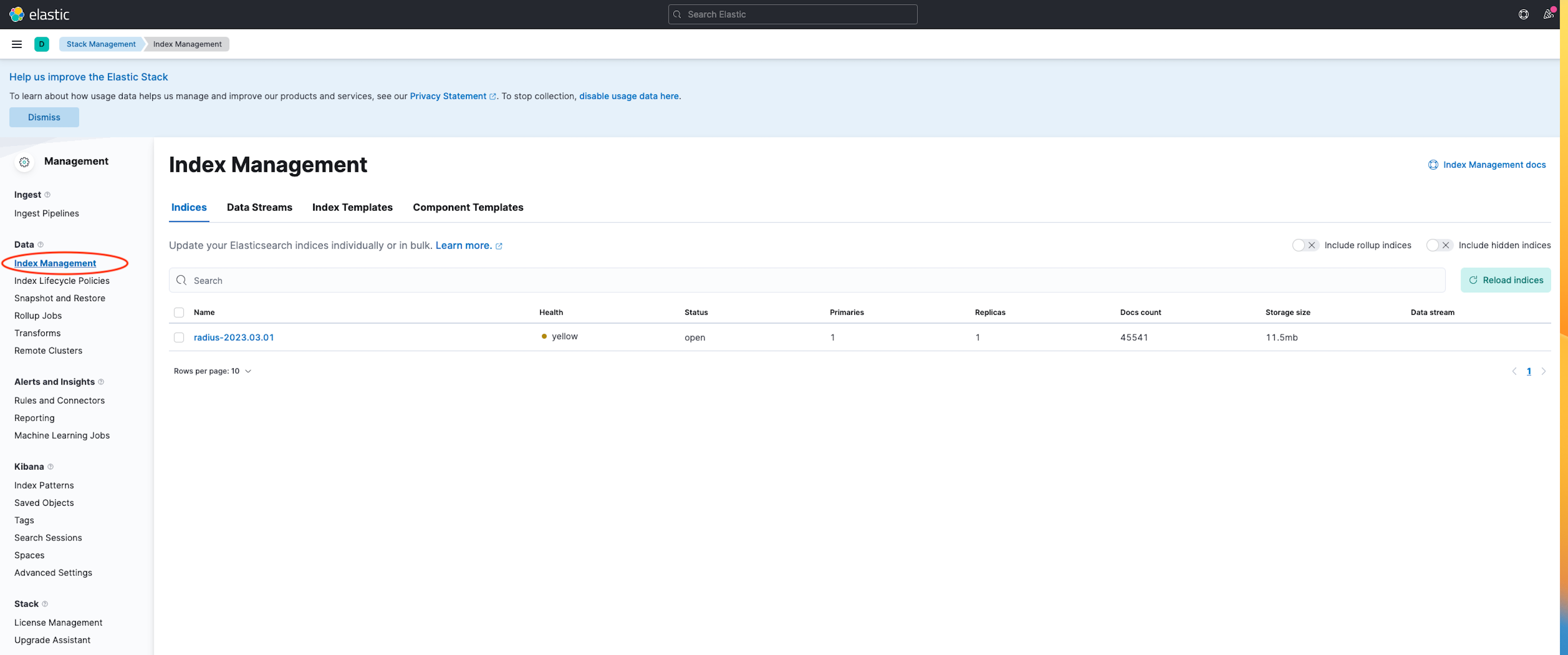Open the radius-2023.03.01 index
The height and width of the screenshot is (655, 1568).
click(x=234, y=337)
